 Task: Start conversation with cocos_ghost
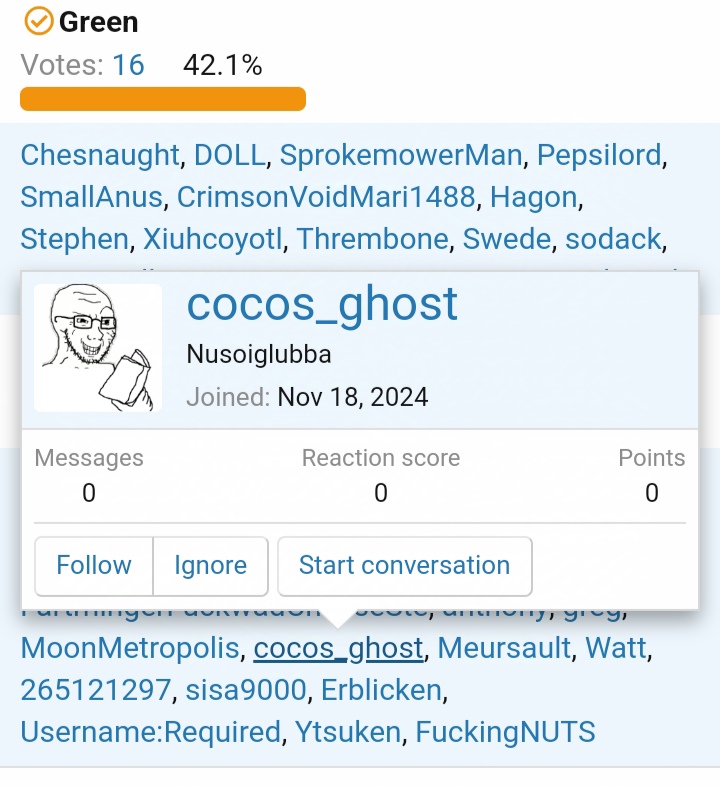click(x=405, y=566)
